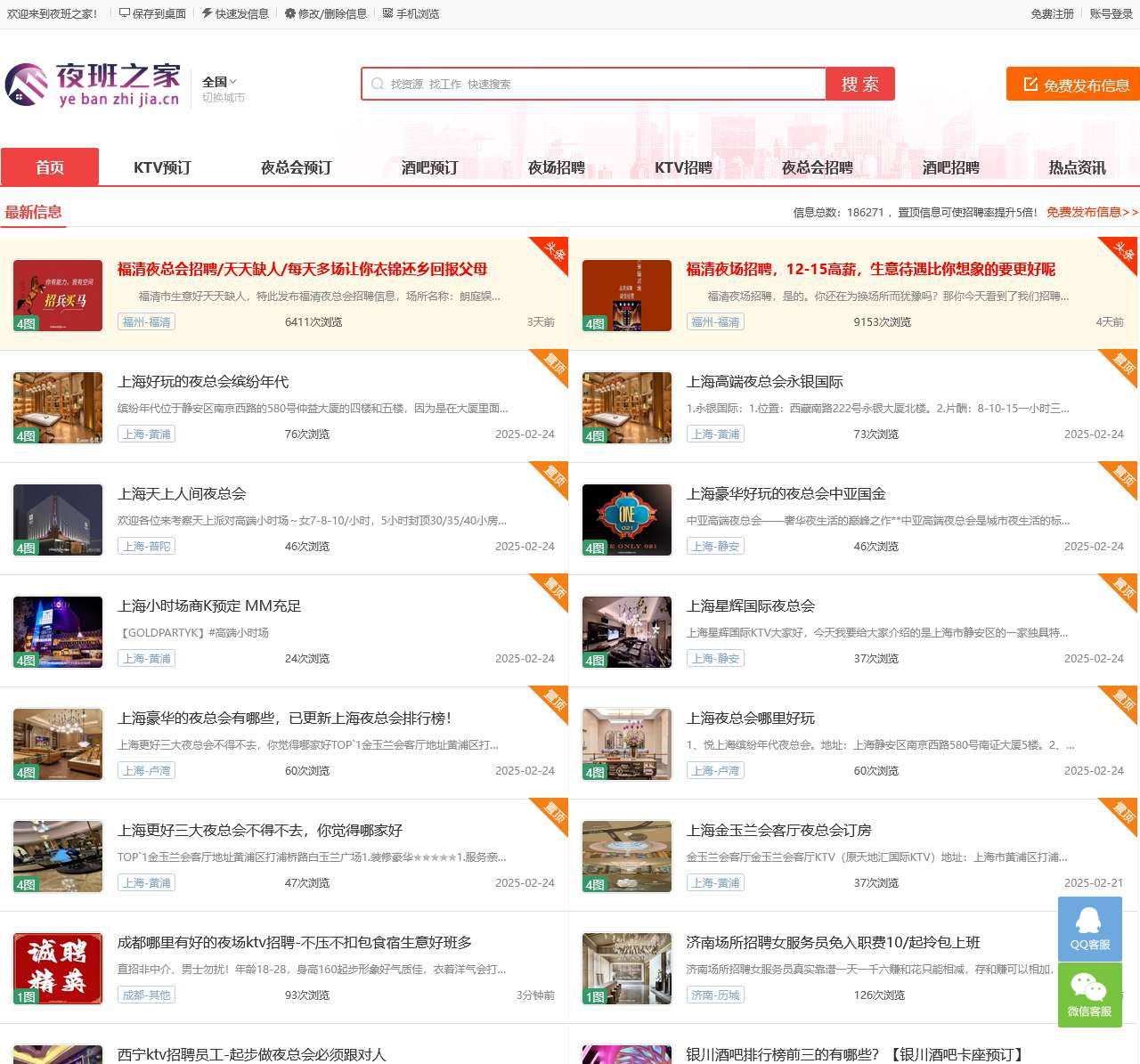
Task: Open thumbnail of 上海好玩的夜总会缤纷年代
Action: 58,408
